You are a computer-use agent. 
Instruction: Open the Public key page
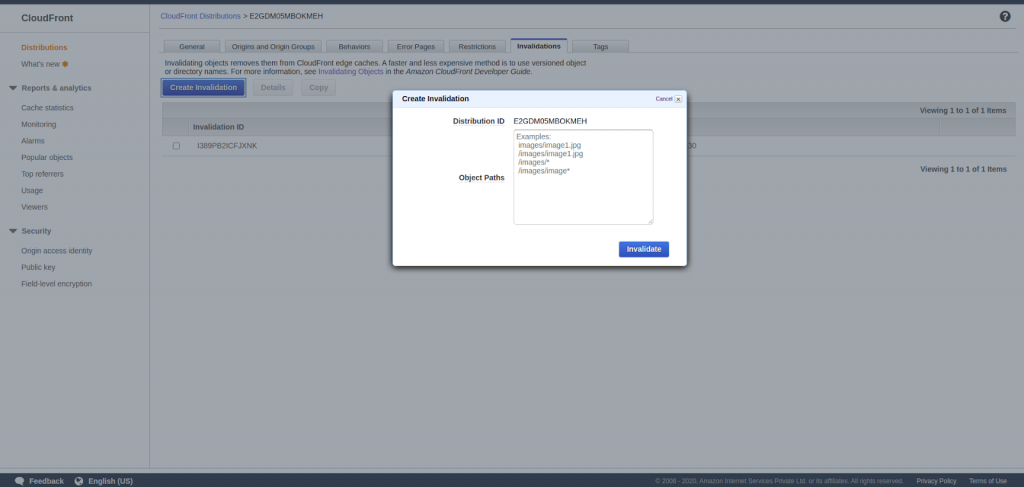tap(39, 267)
